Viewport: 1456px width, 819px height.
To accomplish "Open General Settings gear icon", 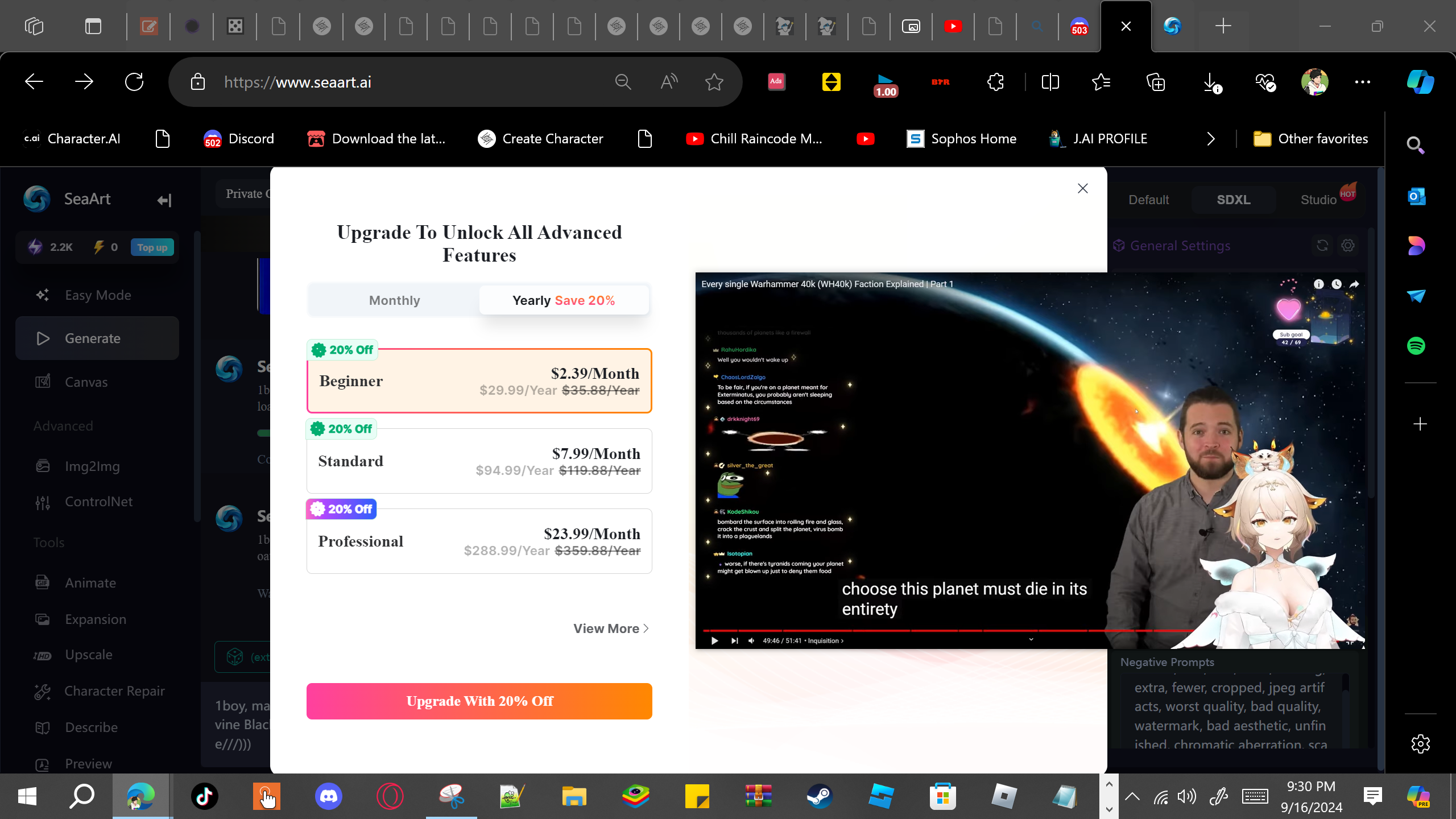I will tap(1348, 245).
